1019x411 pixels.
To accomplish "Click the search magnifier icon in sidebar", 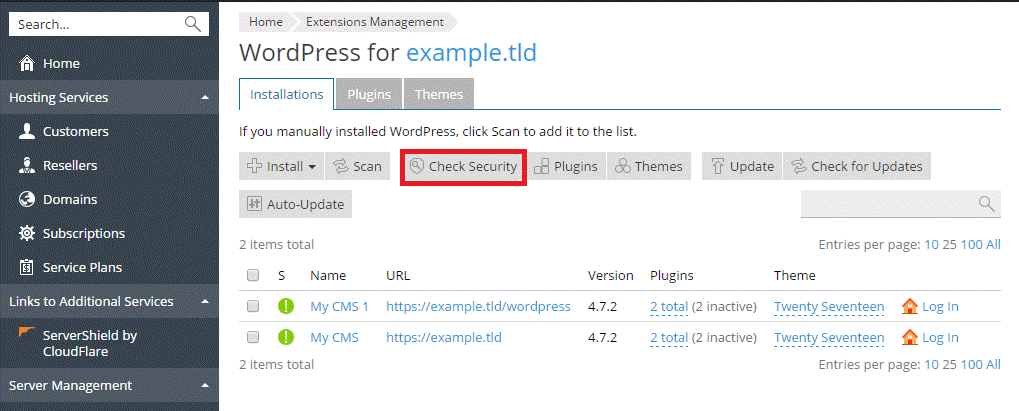I will (x=193, y=24).
